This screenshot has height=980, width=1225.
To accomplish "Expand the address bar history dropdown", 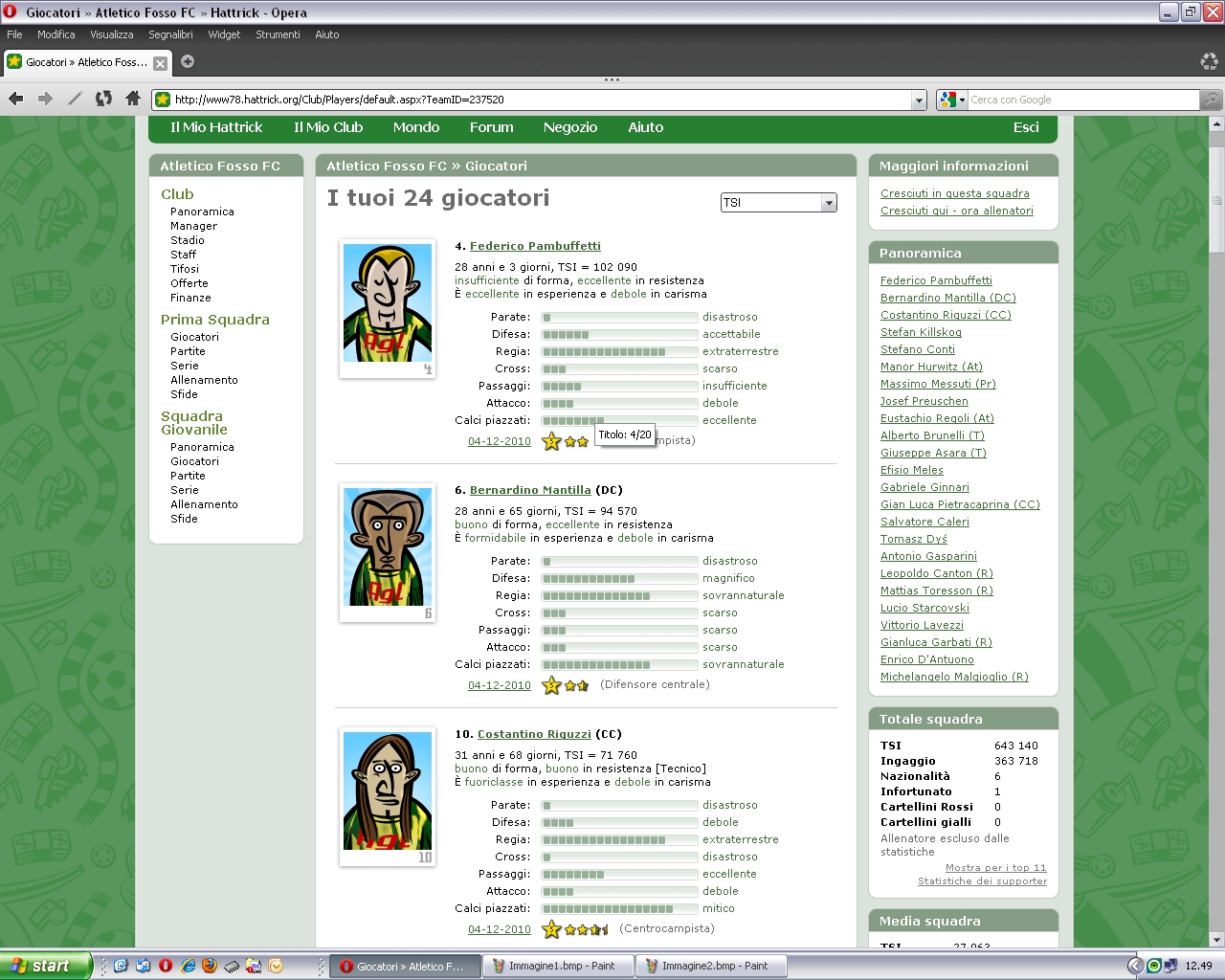I will coord(919,100).
